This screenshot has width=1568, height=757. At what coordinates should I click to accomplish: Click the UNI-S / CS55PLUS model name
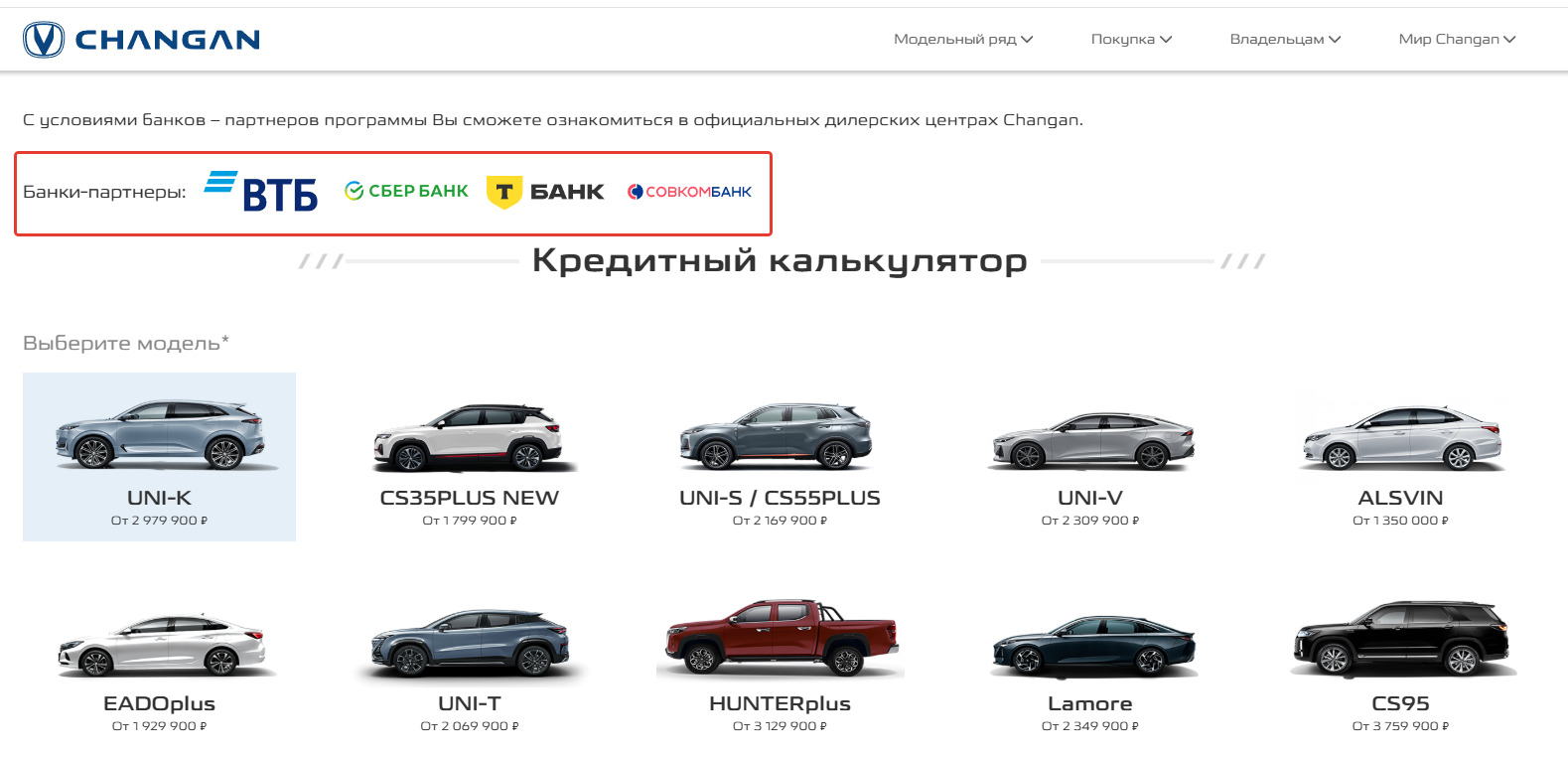(780, 498)
